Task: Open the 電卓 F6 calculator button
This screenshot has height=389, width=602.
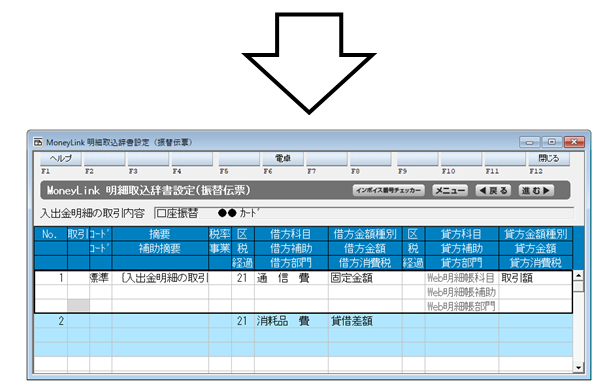Action: (x=283, y=159)
